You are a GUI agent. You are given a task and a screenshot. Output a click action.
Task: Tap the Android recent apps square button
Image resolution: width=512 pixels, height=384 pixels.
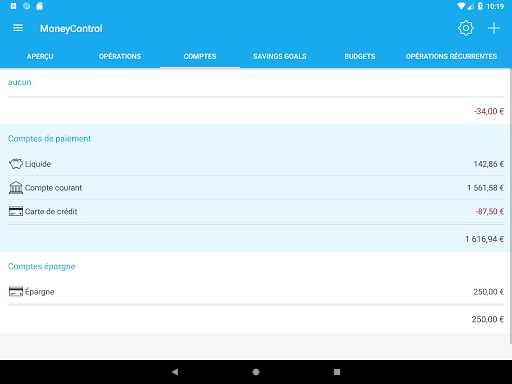pyautogui.click(x=337, y=372)
